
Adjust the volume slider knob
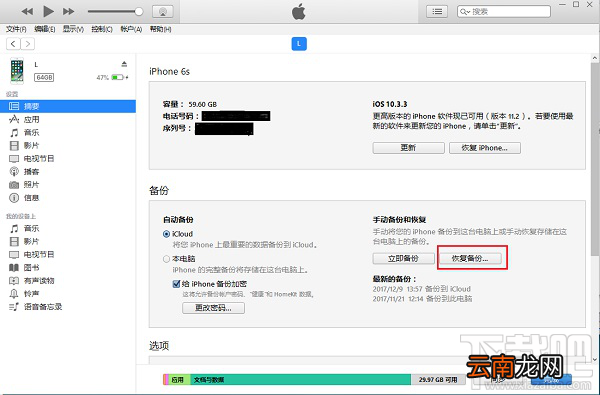coord(139,11)
